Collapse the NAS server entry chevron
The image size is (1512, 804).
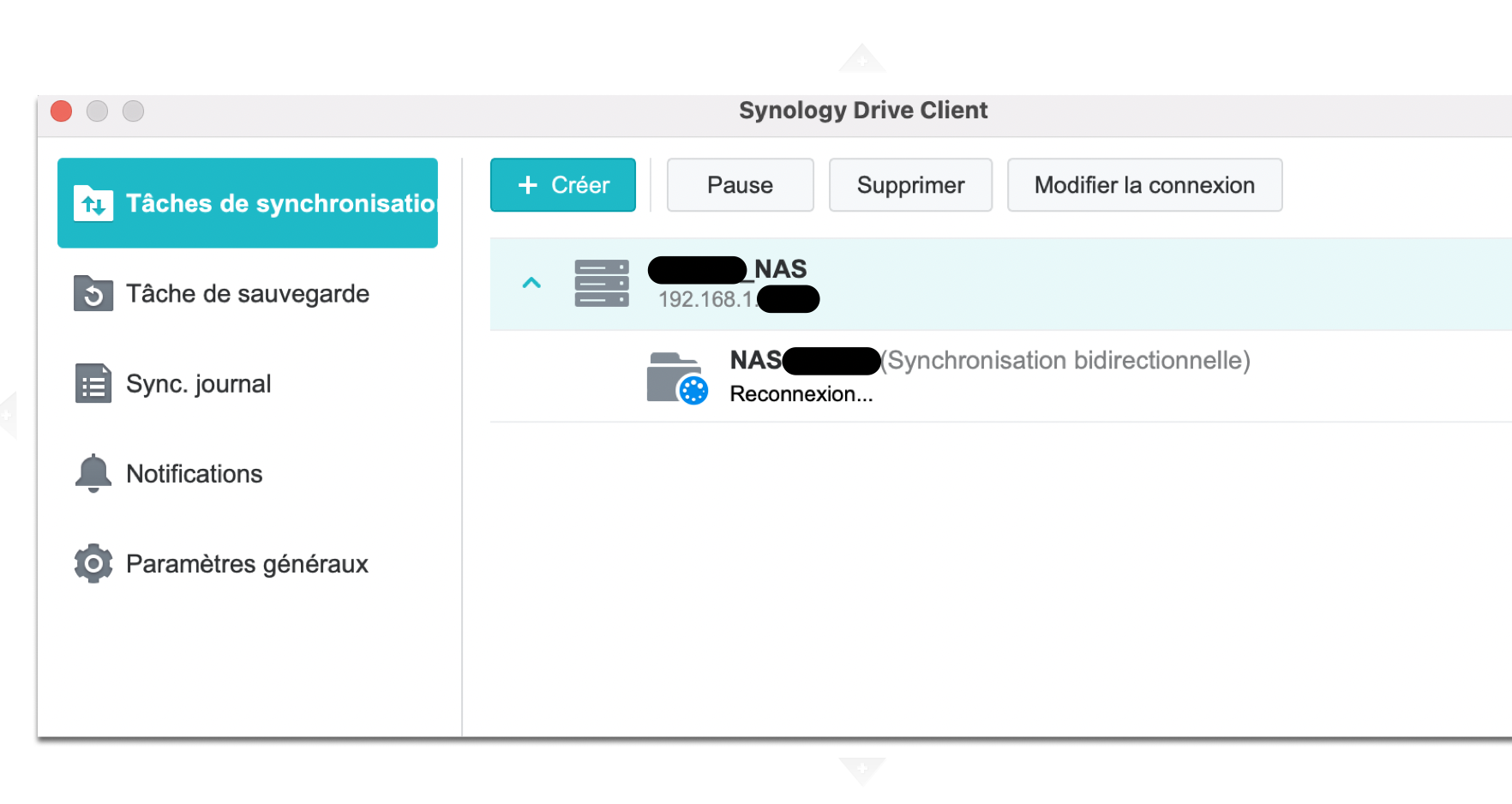[531, 283]
